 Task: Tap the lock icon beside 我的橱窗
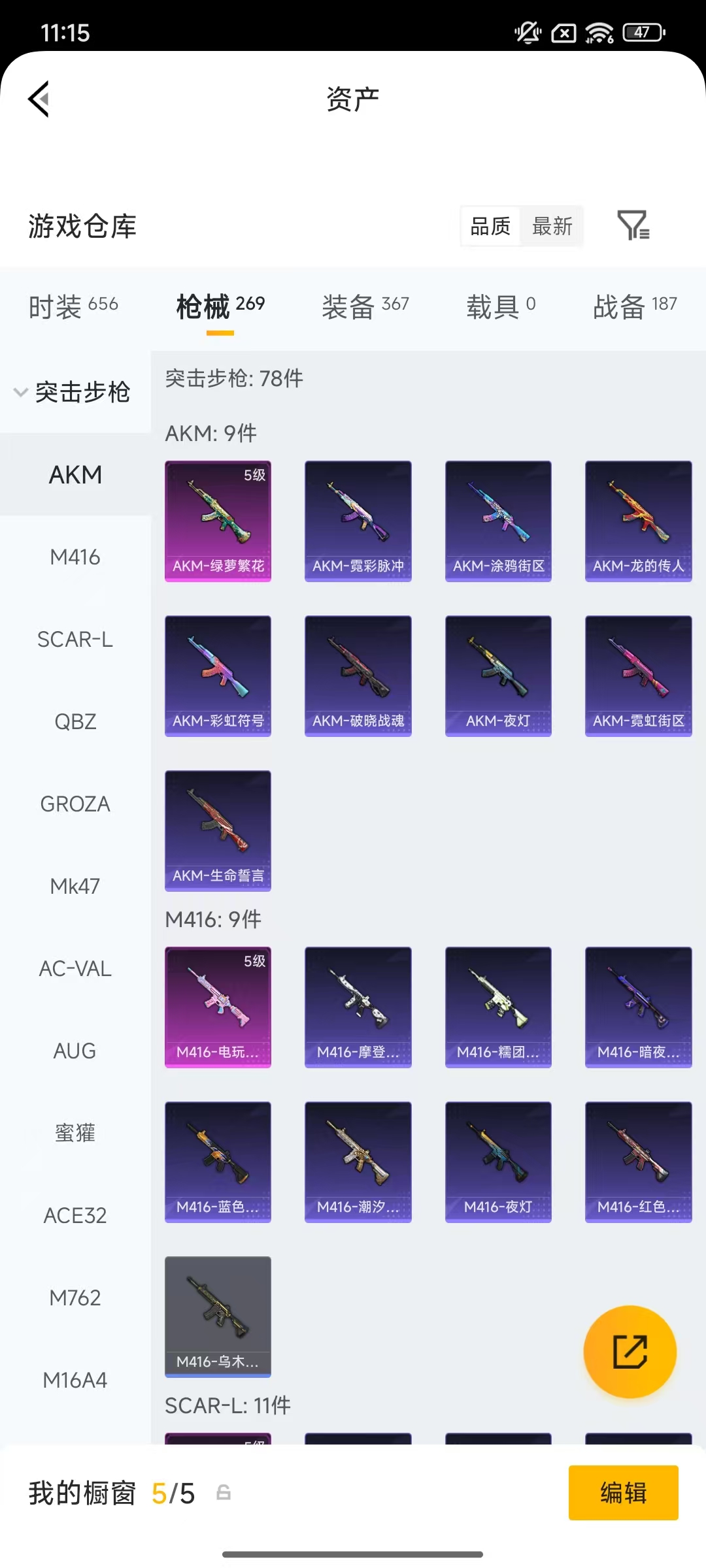tap(224, 1492)
